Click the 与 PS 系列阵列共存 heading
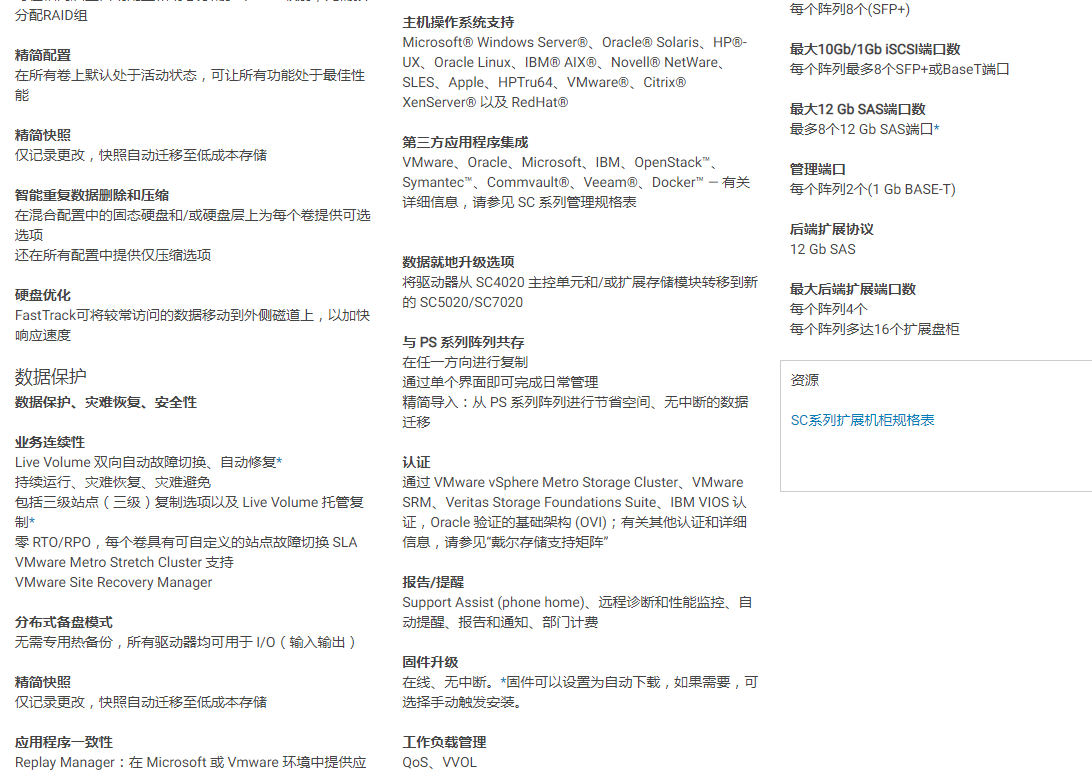The height and width of the screenshot is (771, 1092). [463, 342]
